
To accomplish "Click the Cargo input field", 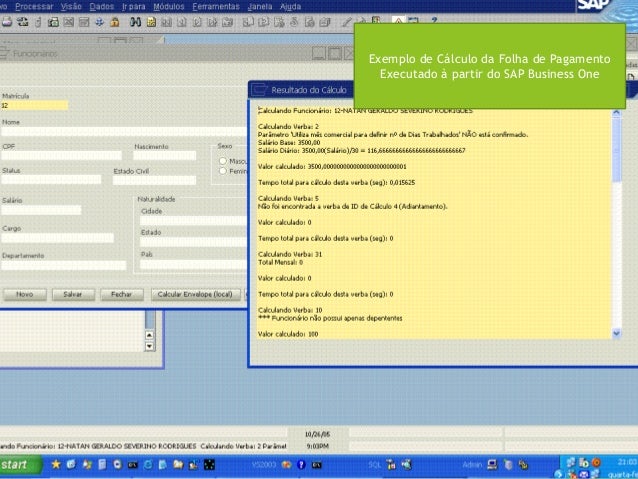I will 57,238.
